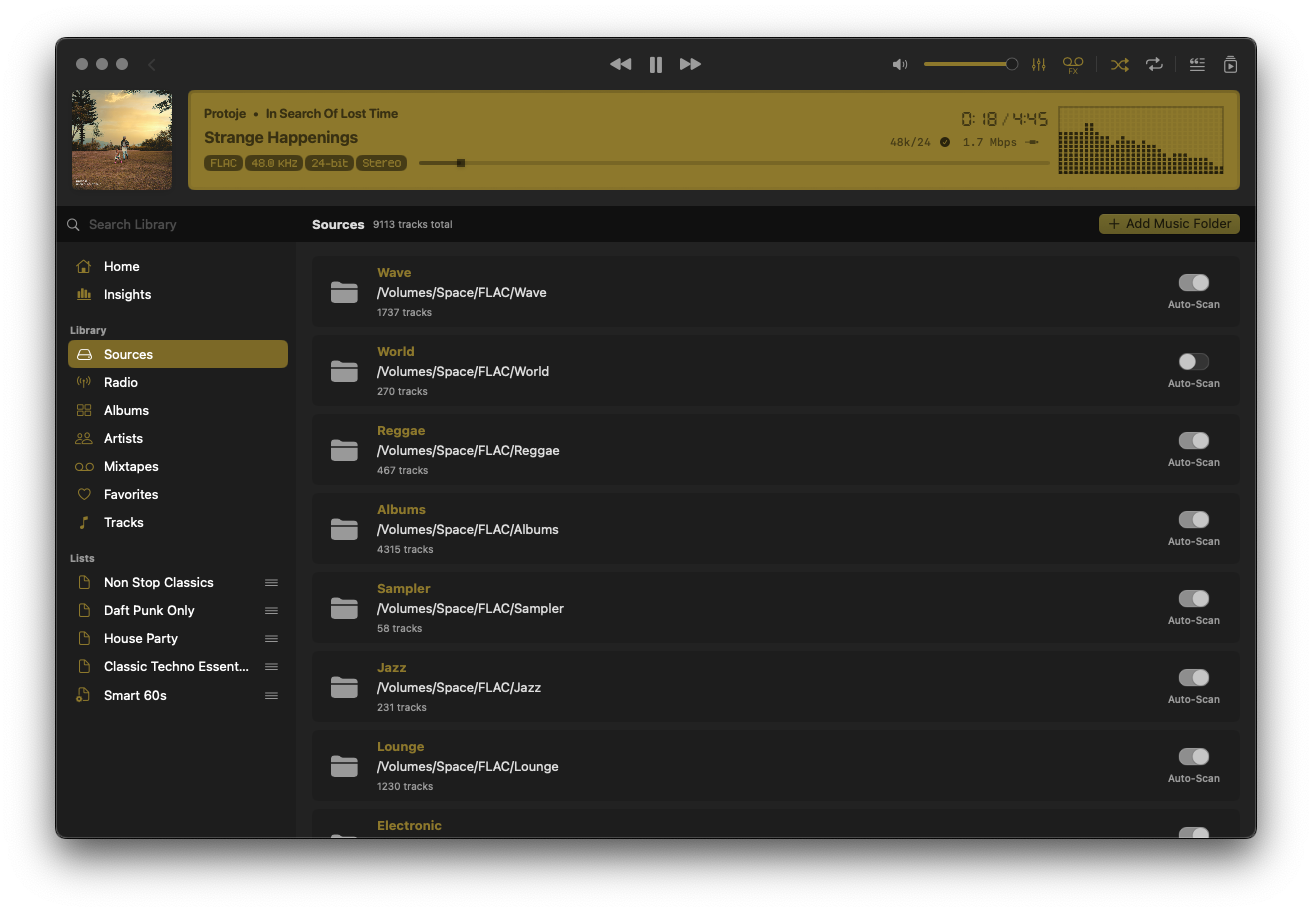Turn off Auto-Scan for Jazz folder
The width and height of the screenshot is (1312, 912).
(x=1193, y=678)
